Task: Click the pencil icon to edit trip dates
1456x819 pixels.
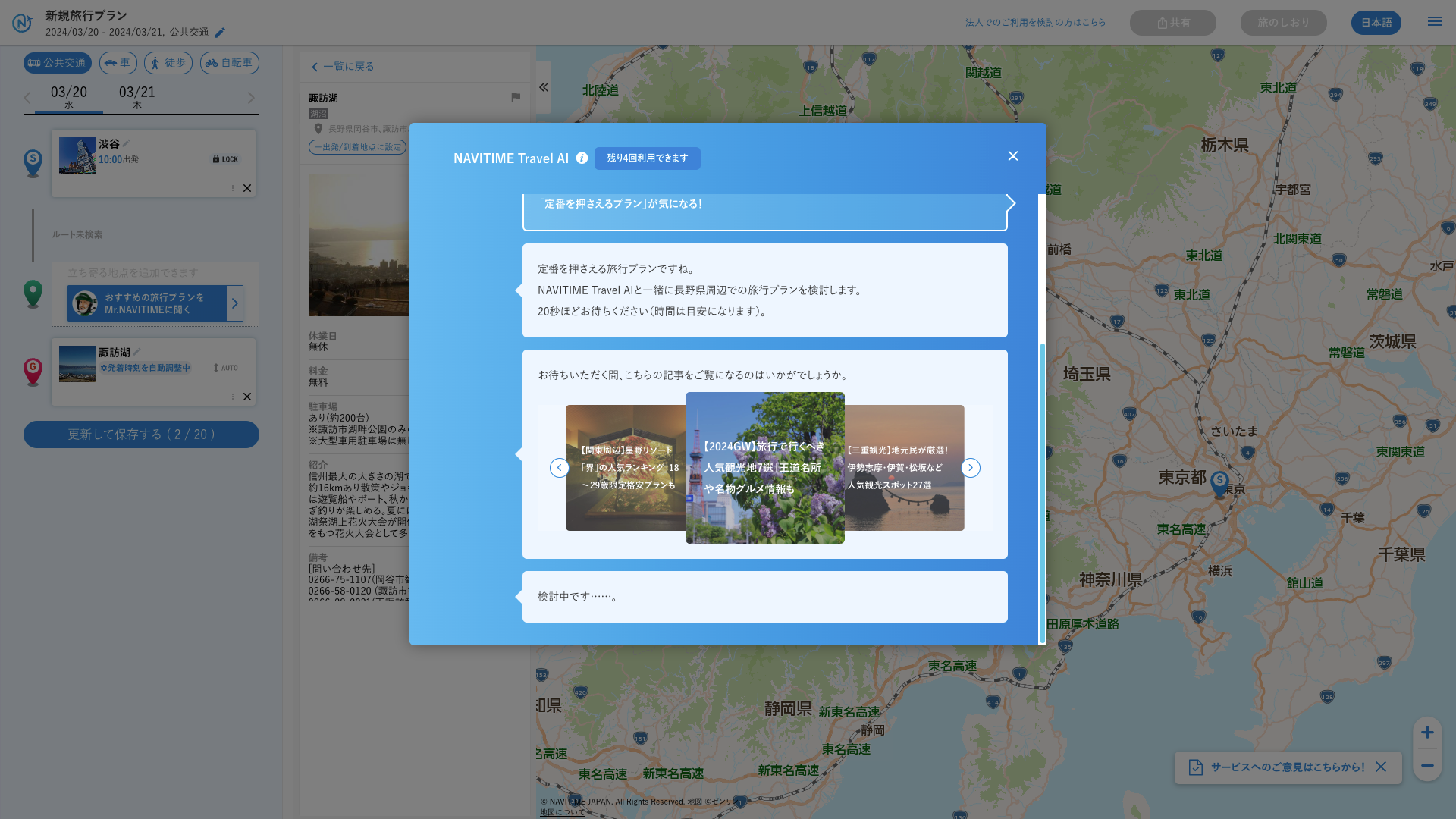Action: 220,33
